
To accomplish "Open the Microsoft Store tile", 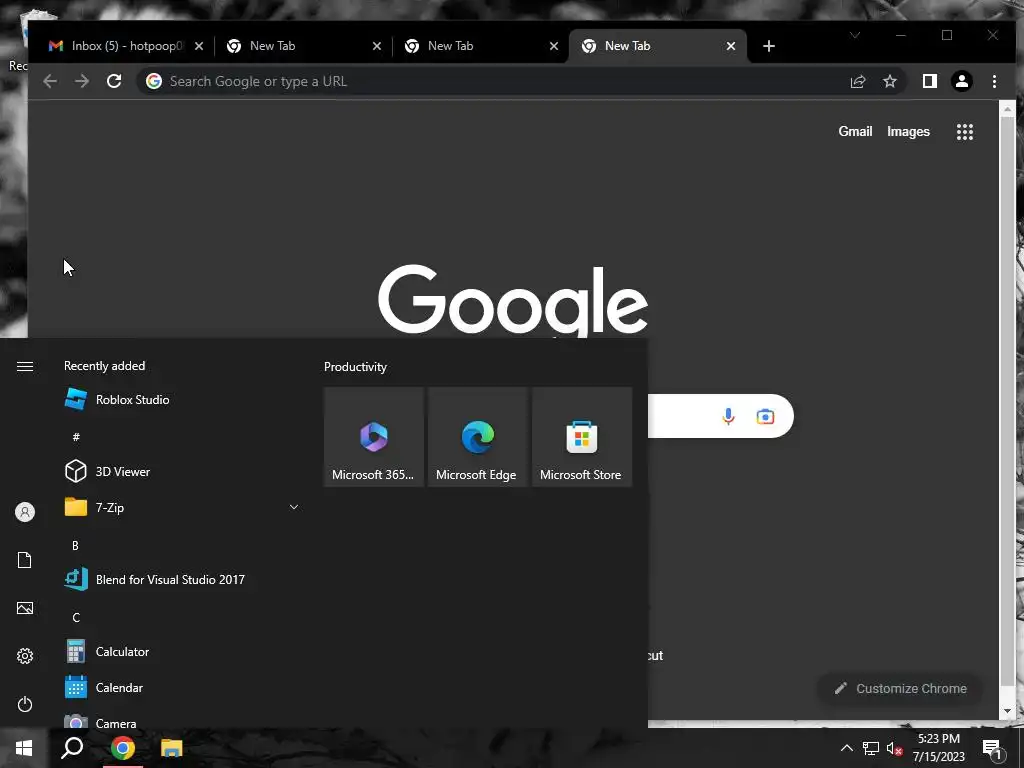I will pos(582,437).
